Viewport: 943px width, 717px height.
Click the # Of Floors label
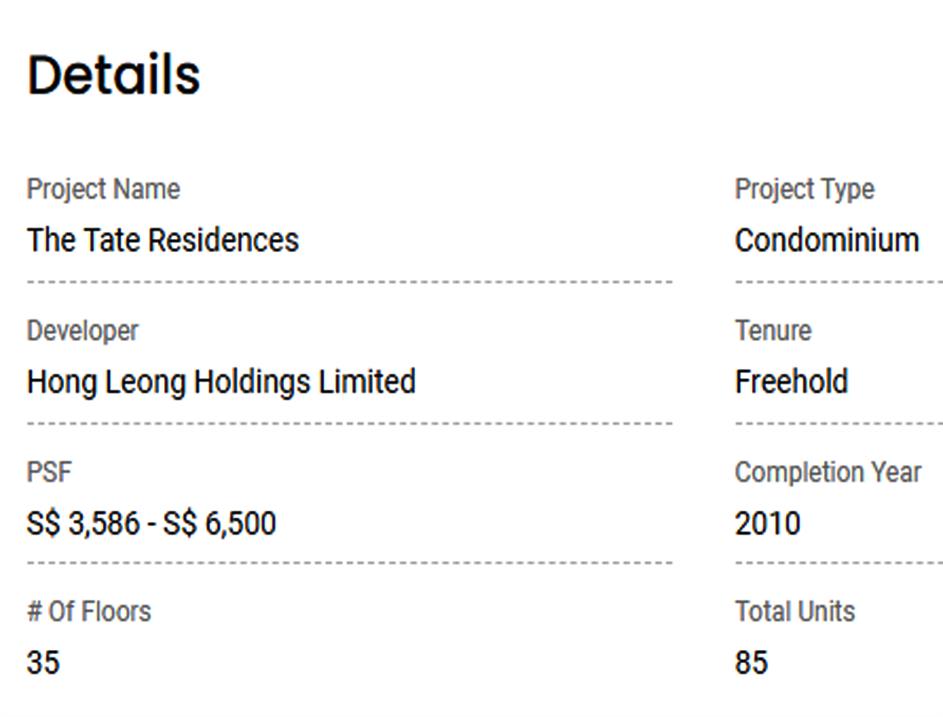tap(89, 611)
